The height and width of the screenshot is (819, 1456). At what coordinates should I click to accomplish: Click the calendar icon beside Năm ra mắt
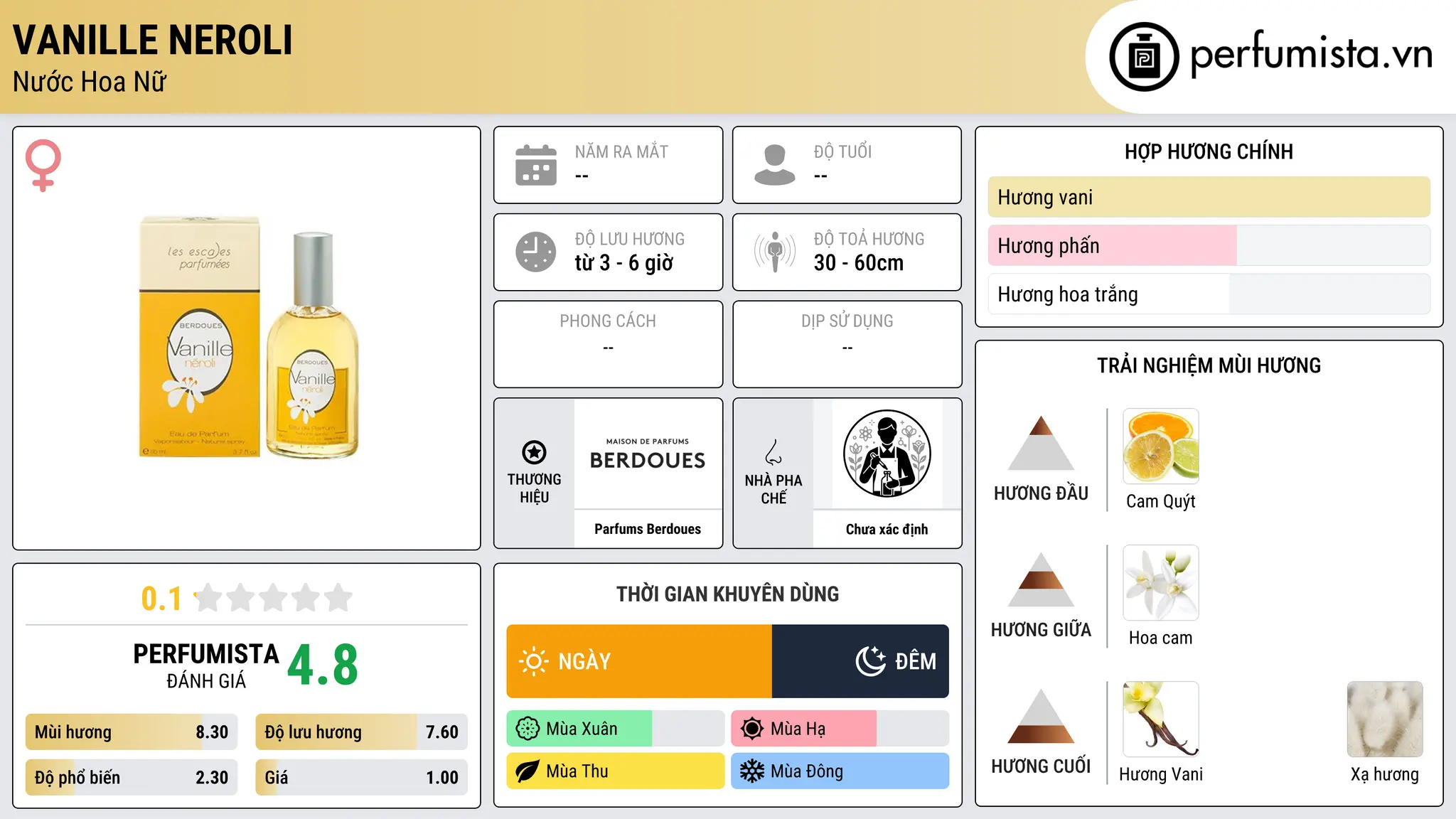pyautogui.click(x=536, y=165)
